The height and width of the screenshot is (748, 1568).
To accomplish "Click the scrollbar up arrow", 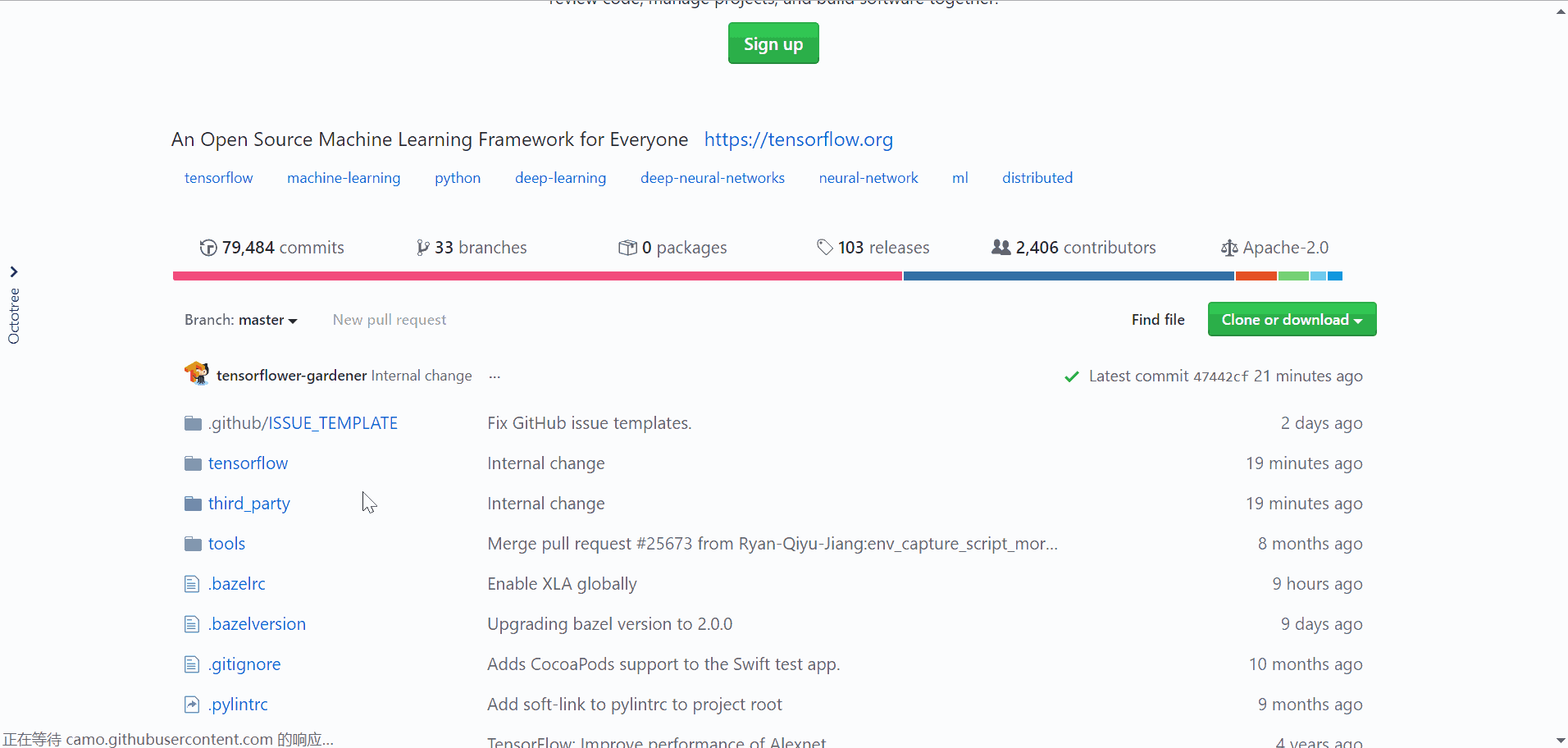I will (x=1561, y=11).
